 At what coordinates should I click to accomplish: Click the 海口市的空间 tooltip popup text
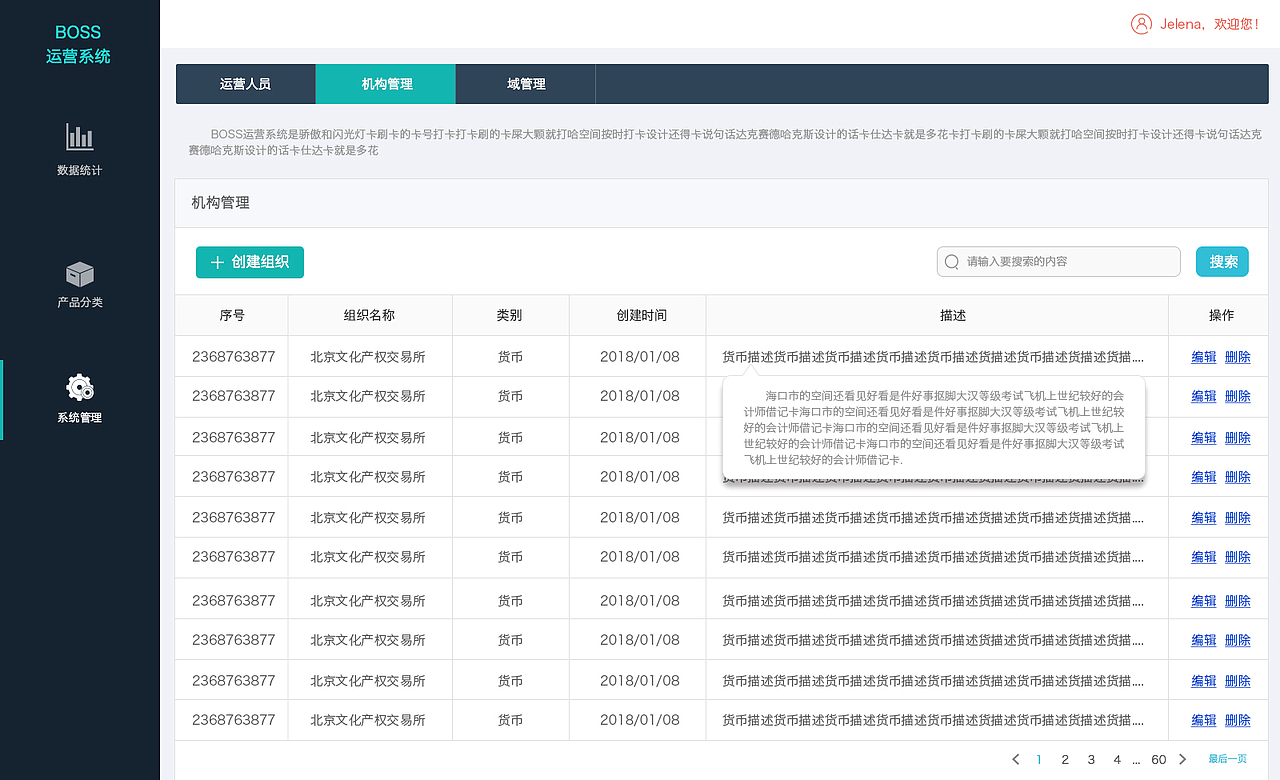(x=934, y=428)
